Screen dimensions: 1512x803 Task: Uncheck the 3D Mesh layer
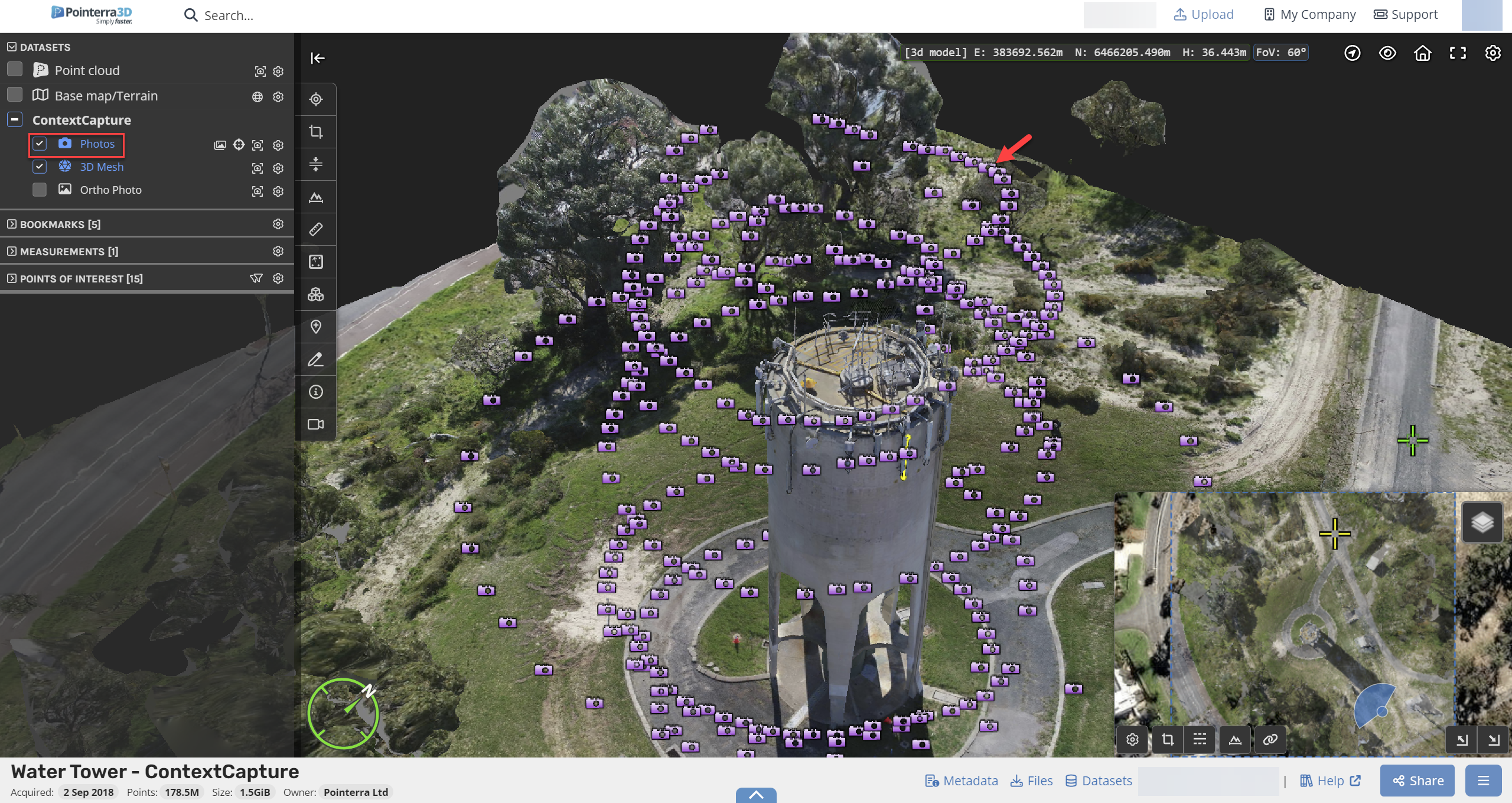pyautogui.click(x=40, y=167)
